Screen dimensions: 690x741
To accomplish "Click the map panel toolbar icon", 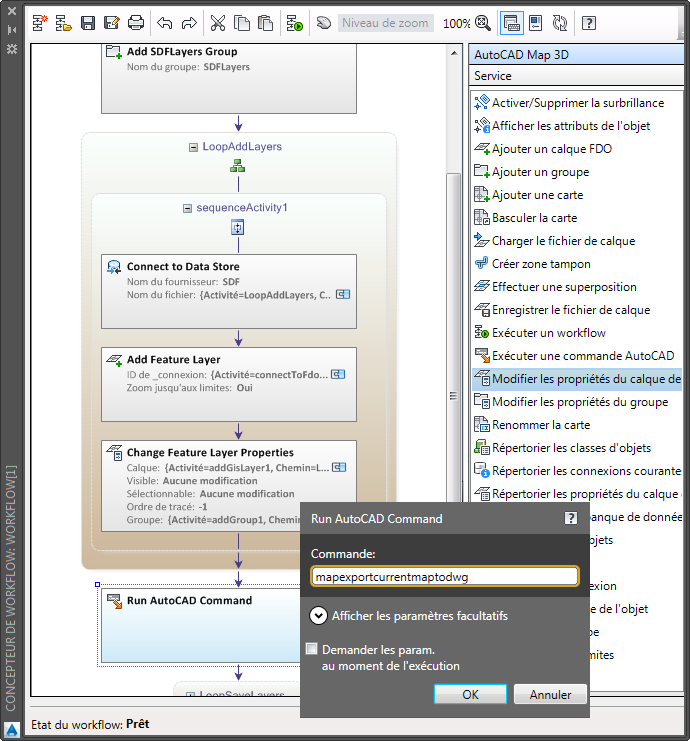I will click(536, 23).
